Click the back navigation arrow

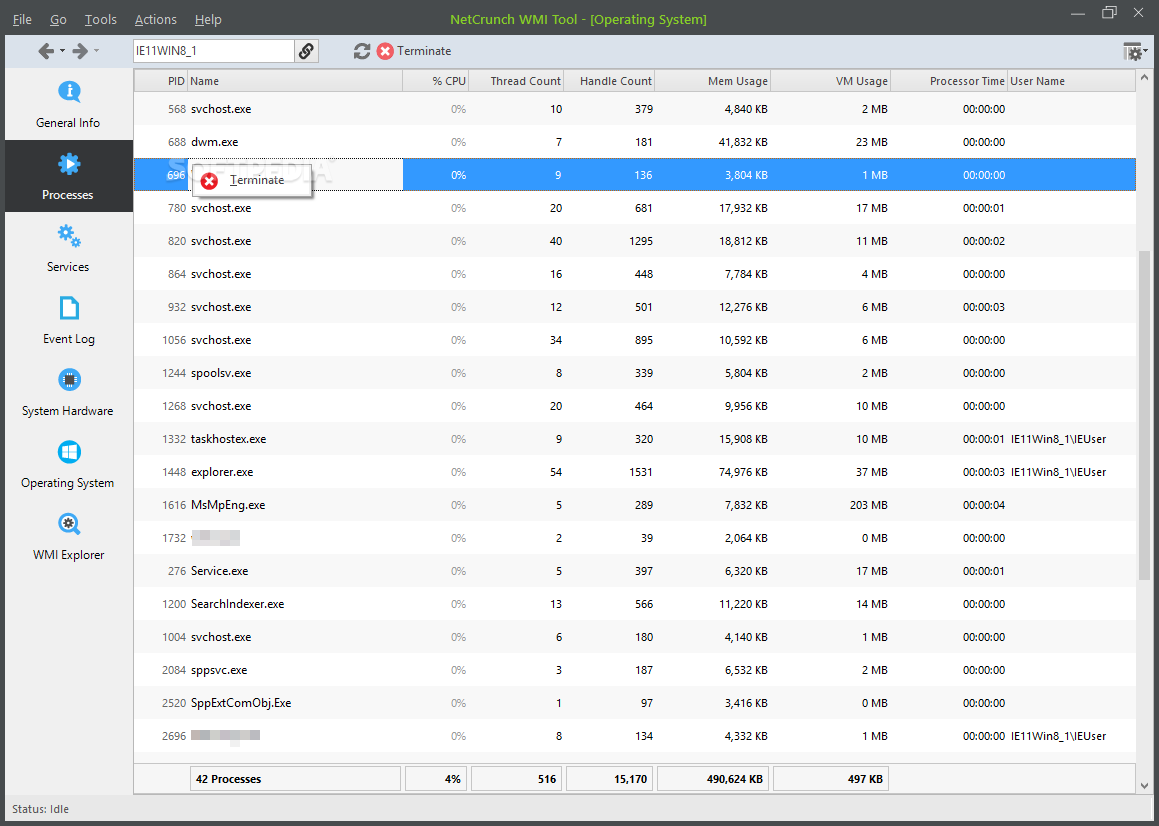[x=47, y=51]
